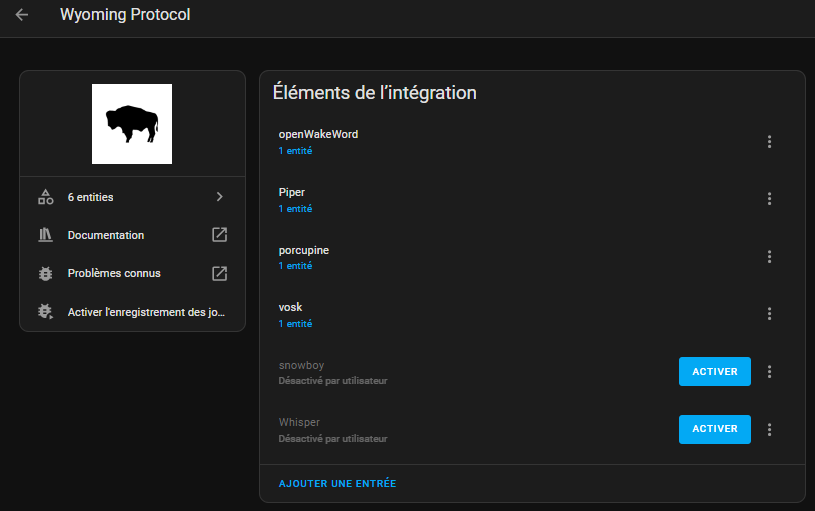The width and height of the screenshot is (815, 511).
Task: Open Problèmes connus external link icon
Action: tap(219, 273)
